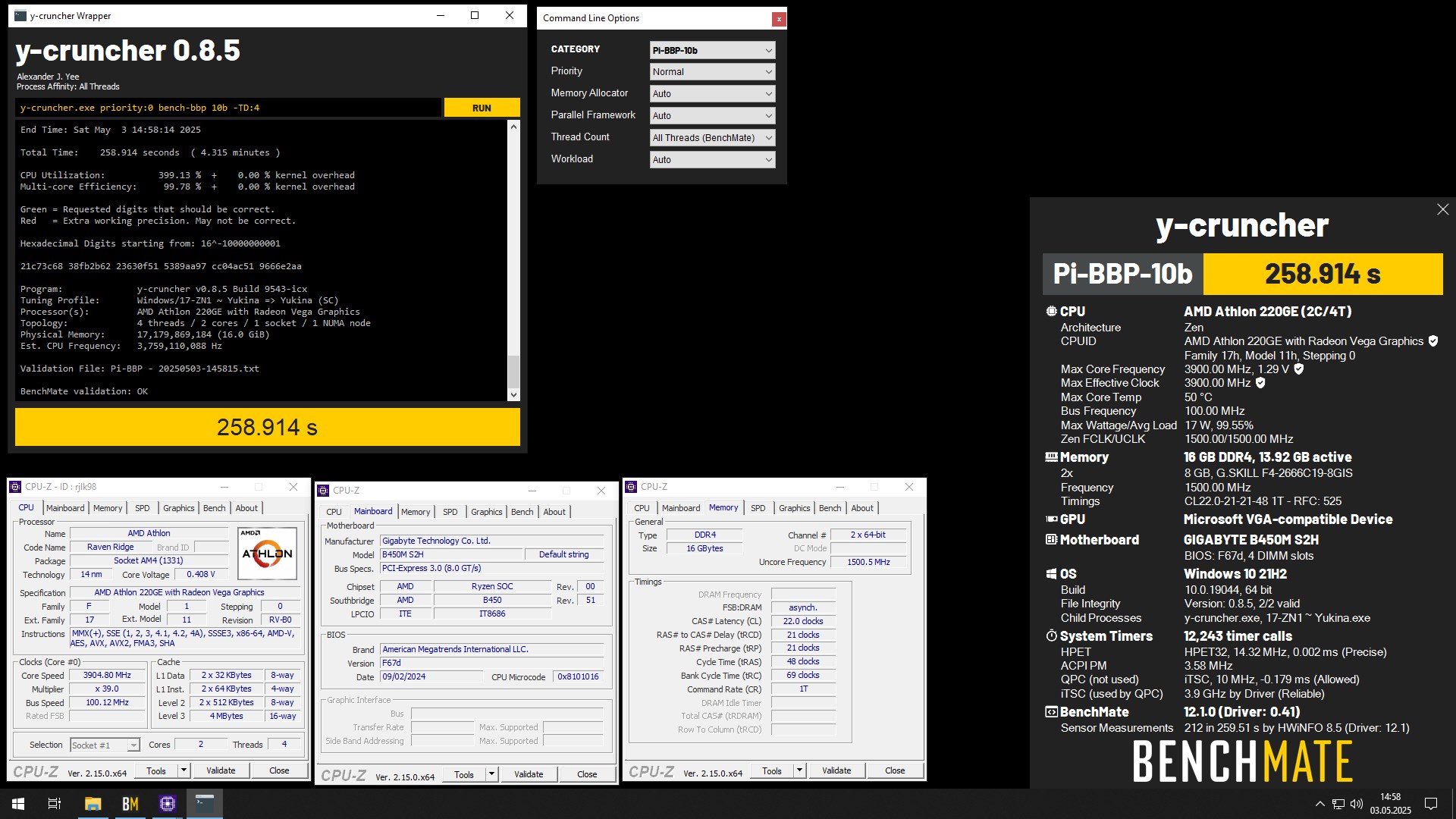Open the Thread Count dropdown
This screenshot has width=1456, height=819.
(712, 138)
